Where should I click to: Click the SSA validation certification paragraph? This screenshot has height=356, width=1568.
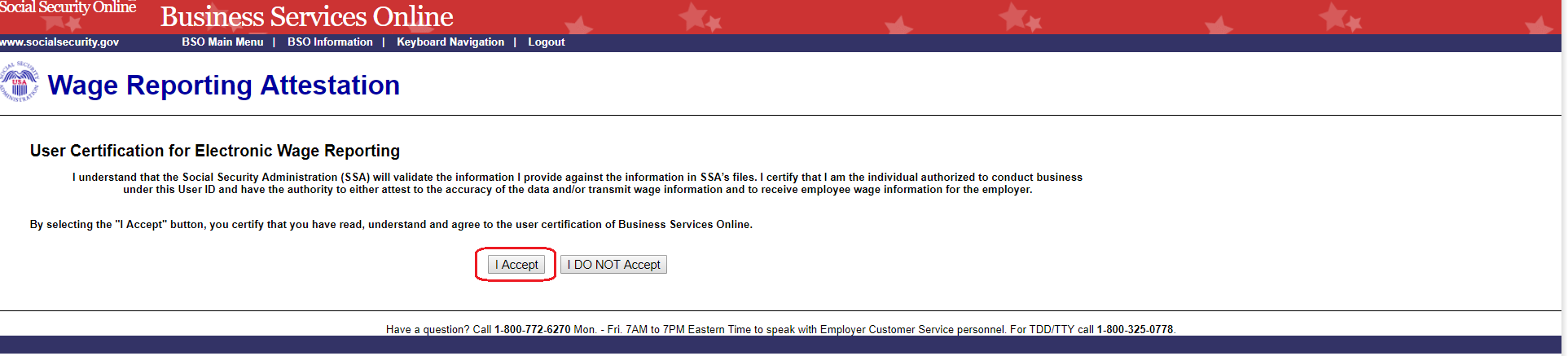[x=578, y=183]
